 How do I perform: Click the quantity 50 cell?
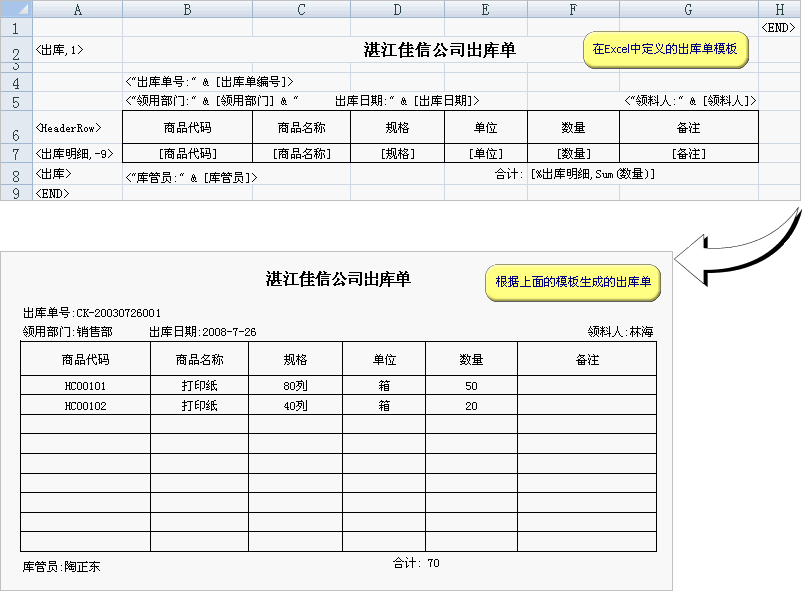point(471,385)
